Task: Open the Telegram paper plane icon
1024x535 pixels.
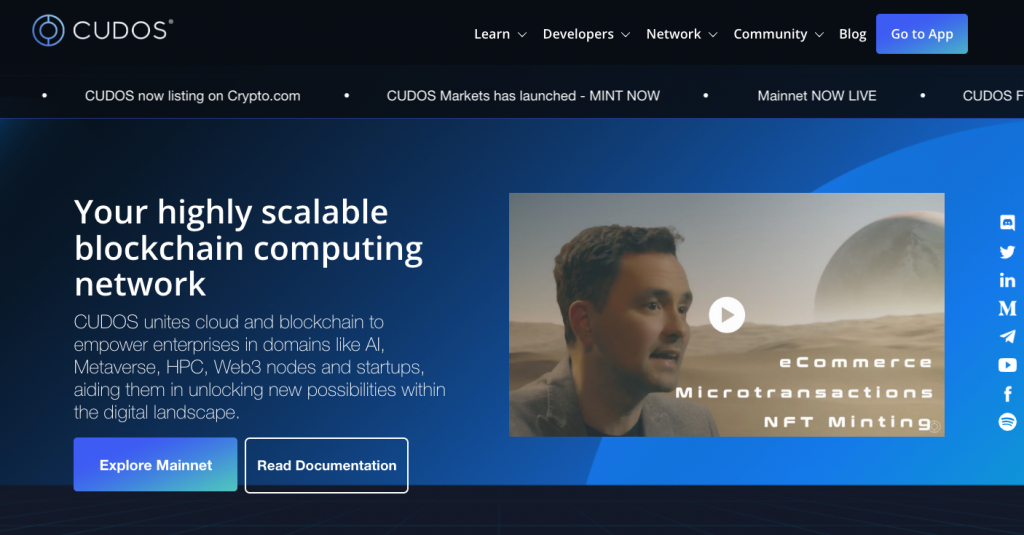Action: click(1007, 336)
